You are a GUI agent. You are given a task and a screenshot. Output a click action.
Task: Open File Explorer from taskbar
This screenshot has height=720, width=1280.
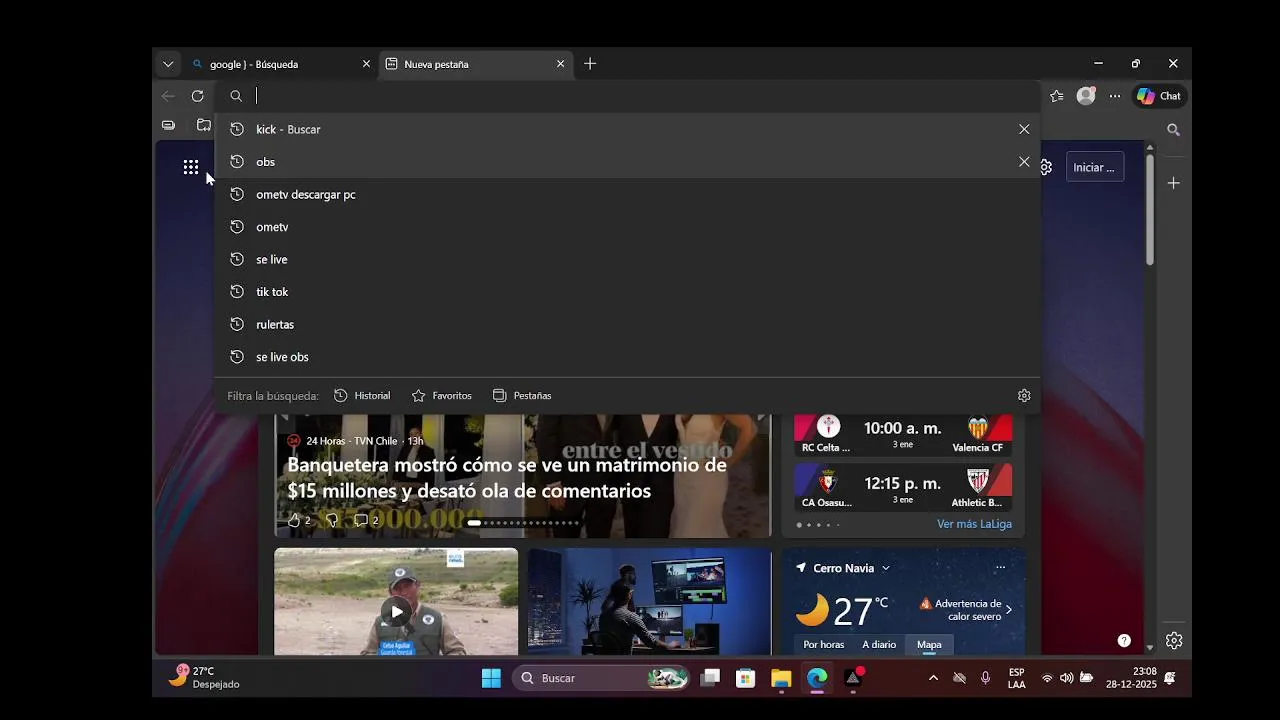tap(781, 678)
